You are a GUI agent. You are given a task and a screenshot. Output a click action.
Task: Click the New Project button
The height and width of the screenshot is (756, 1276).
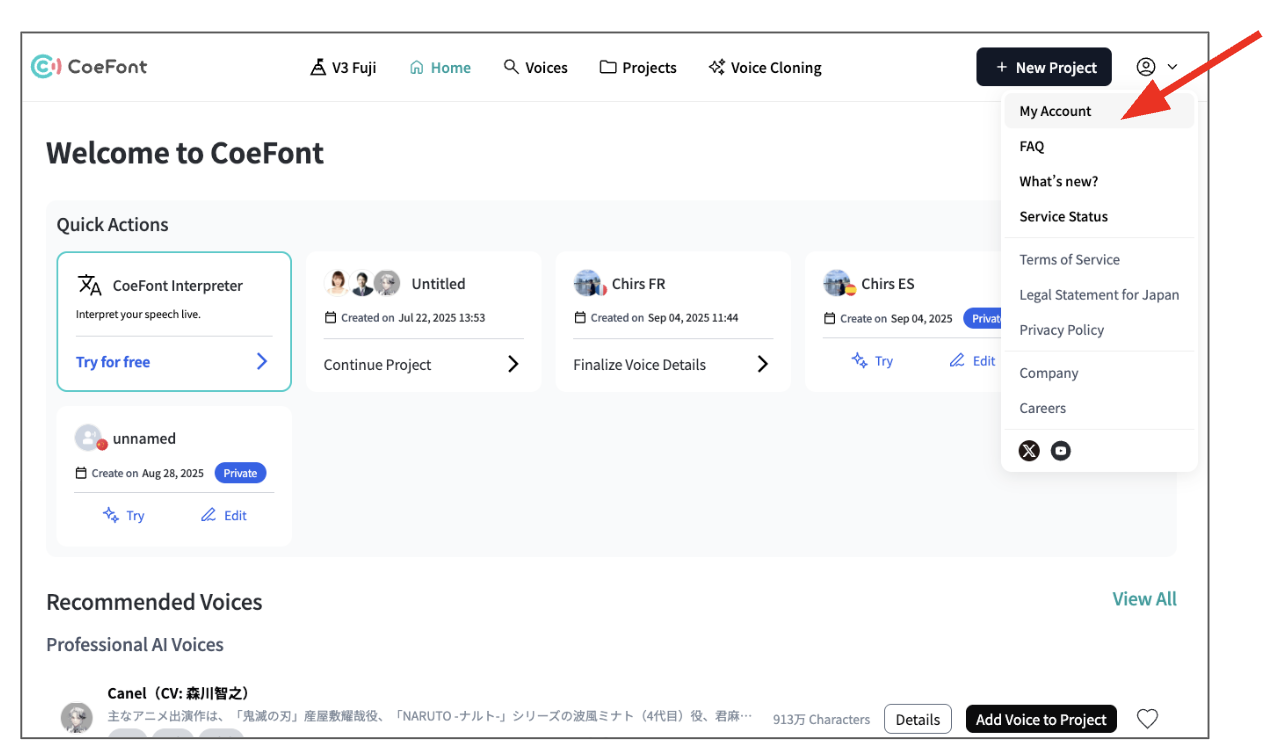[1044, 67]
